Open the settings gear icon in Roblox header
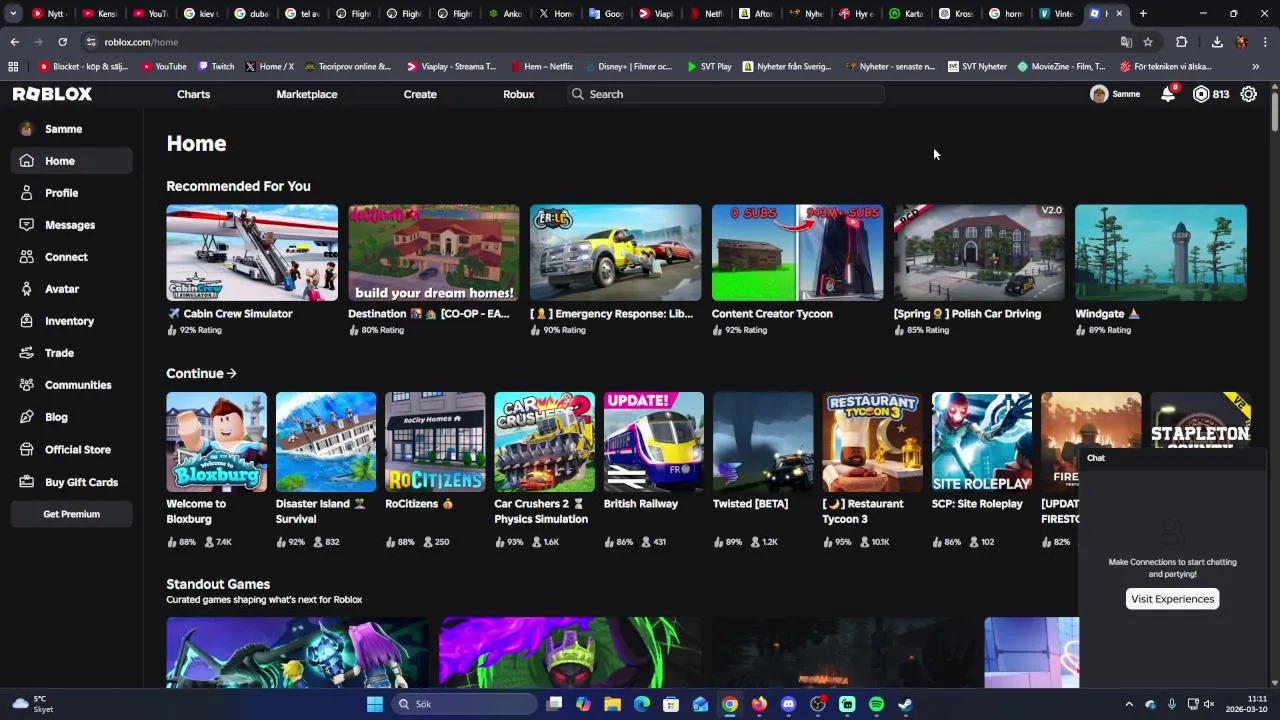Viewport: 1280px width, 720px height. (1249, 94)
